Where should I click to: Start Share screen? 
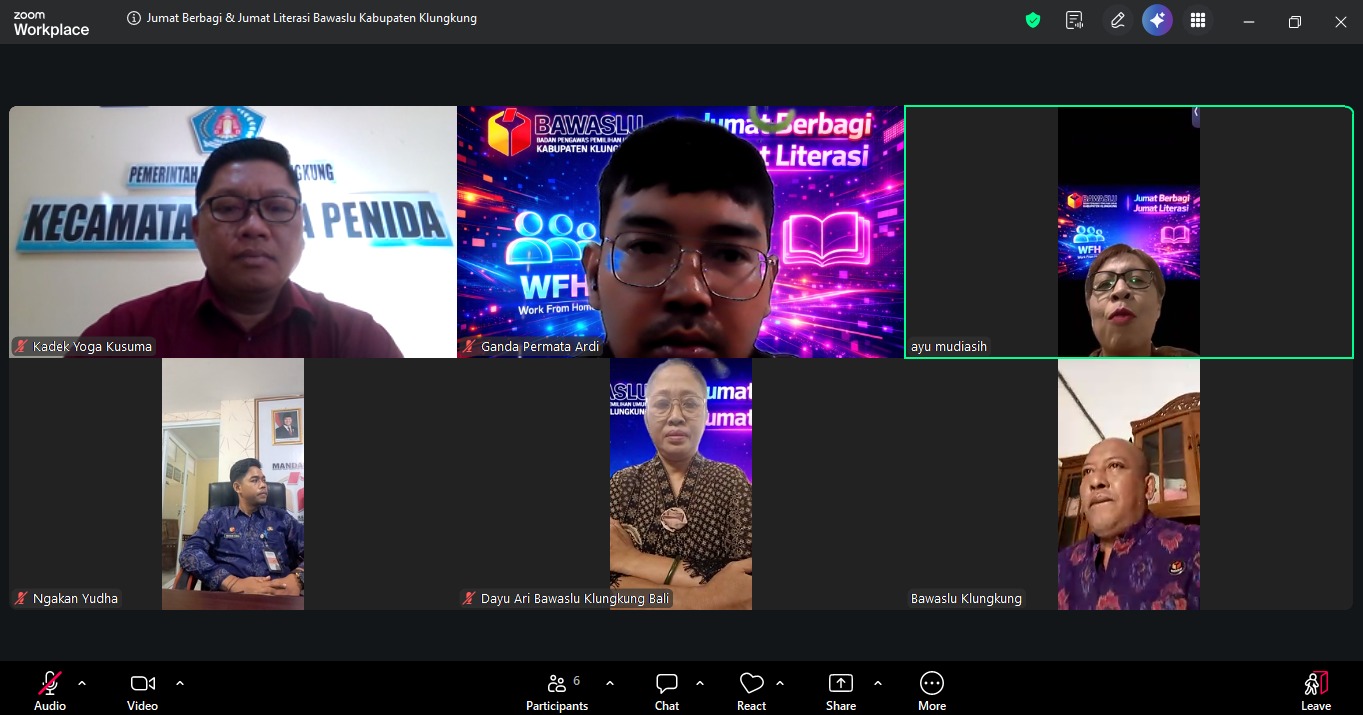click(841, 691)
